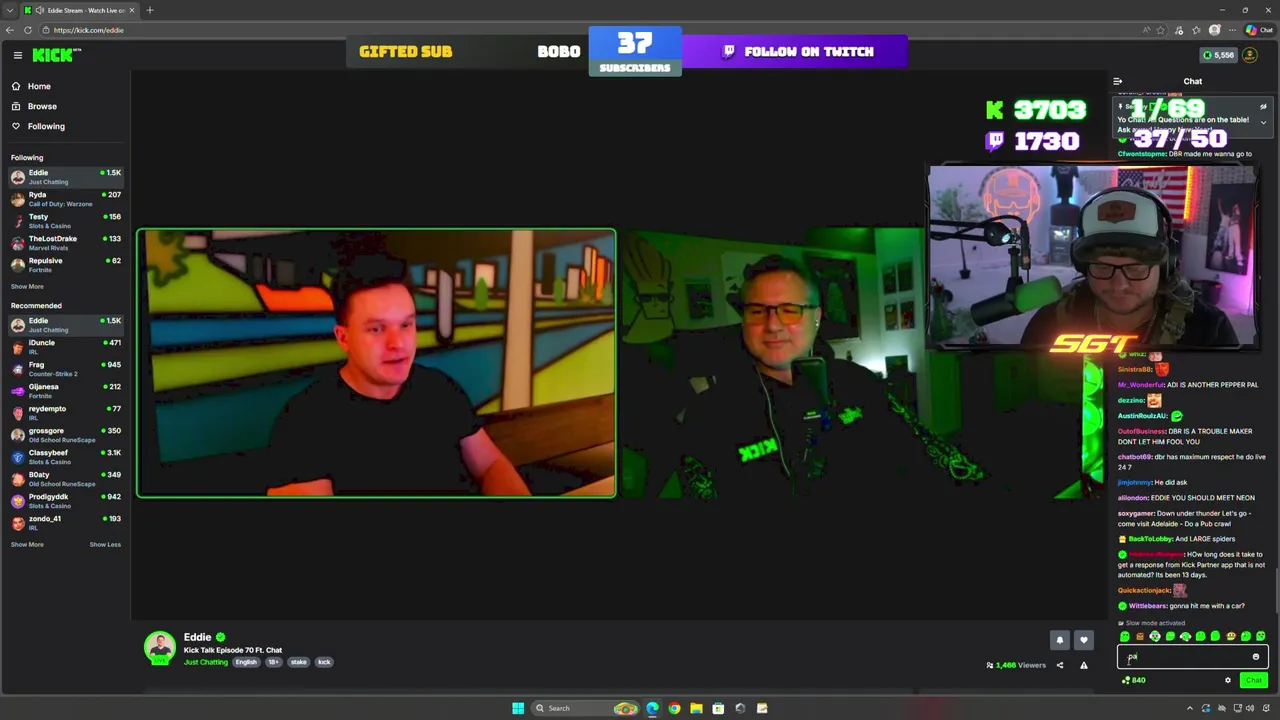Image resolution: width=1280 pixels, height=720 pixels.
Task: Open Ryda's Call of Duty: Warzone channel
Action: 65,199
